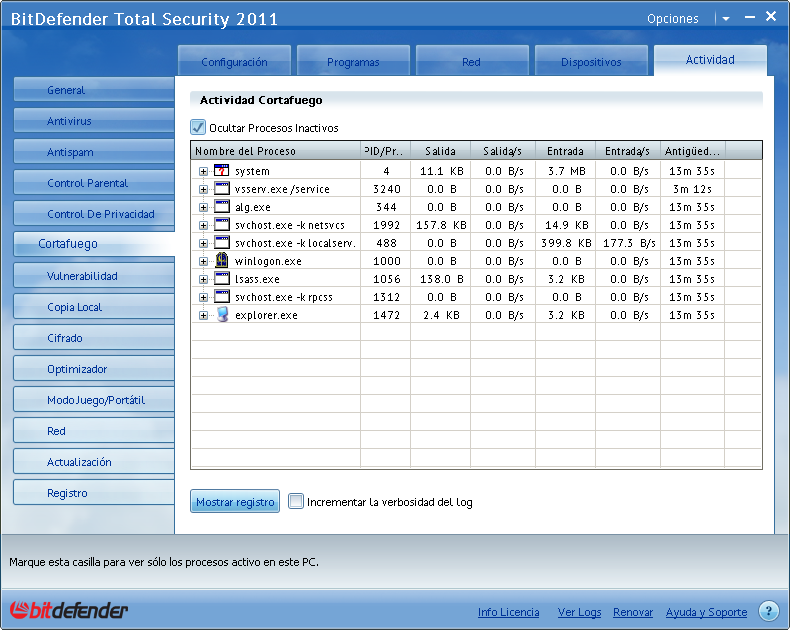Click the vsserv.exe process icon

(222, 189)
